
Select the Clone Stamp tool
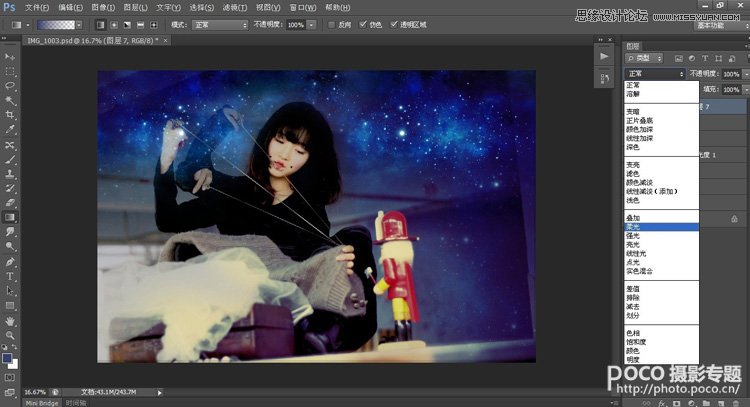10,174
